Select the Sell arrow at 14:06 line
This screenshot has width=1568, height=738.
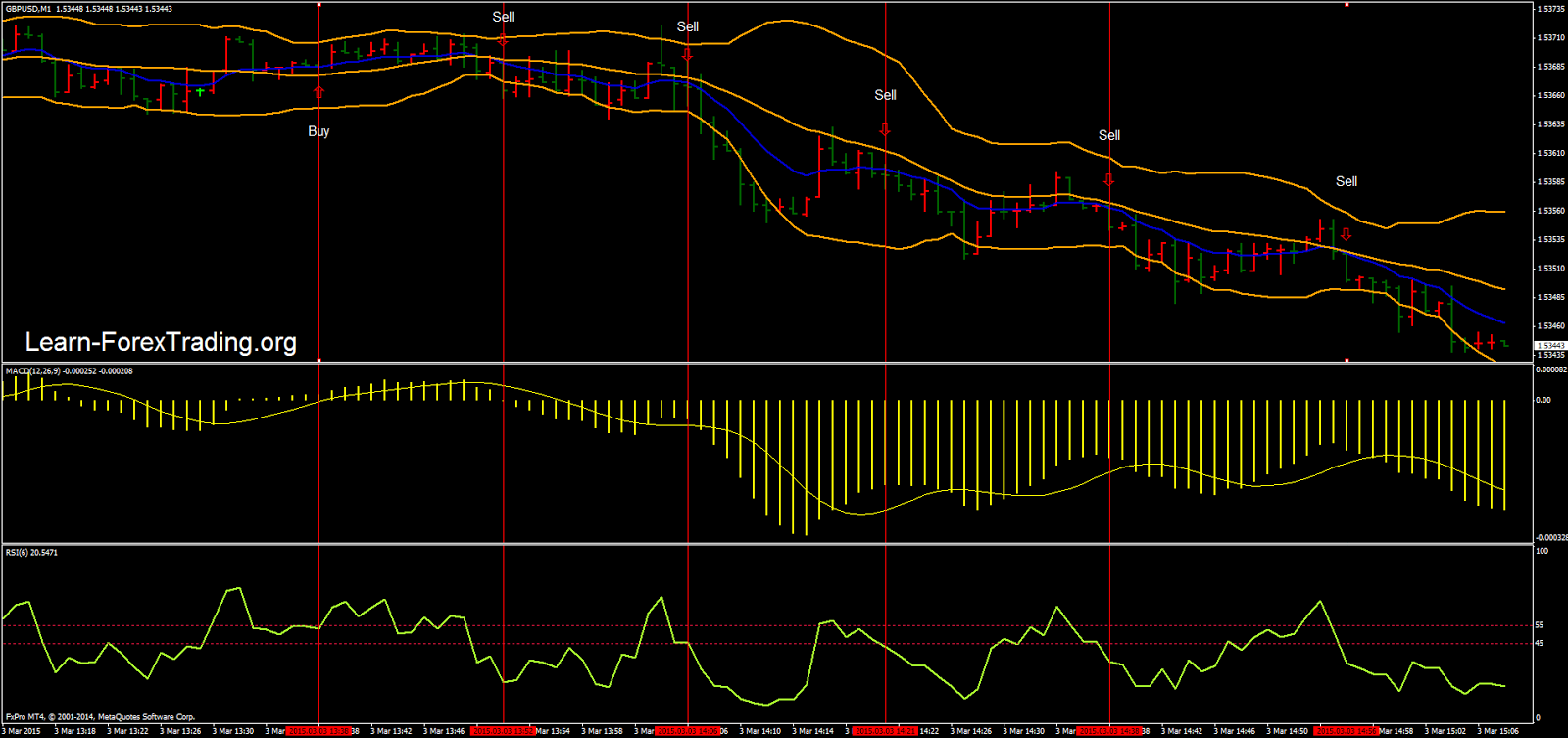tap(688, 55)
